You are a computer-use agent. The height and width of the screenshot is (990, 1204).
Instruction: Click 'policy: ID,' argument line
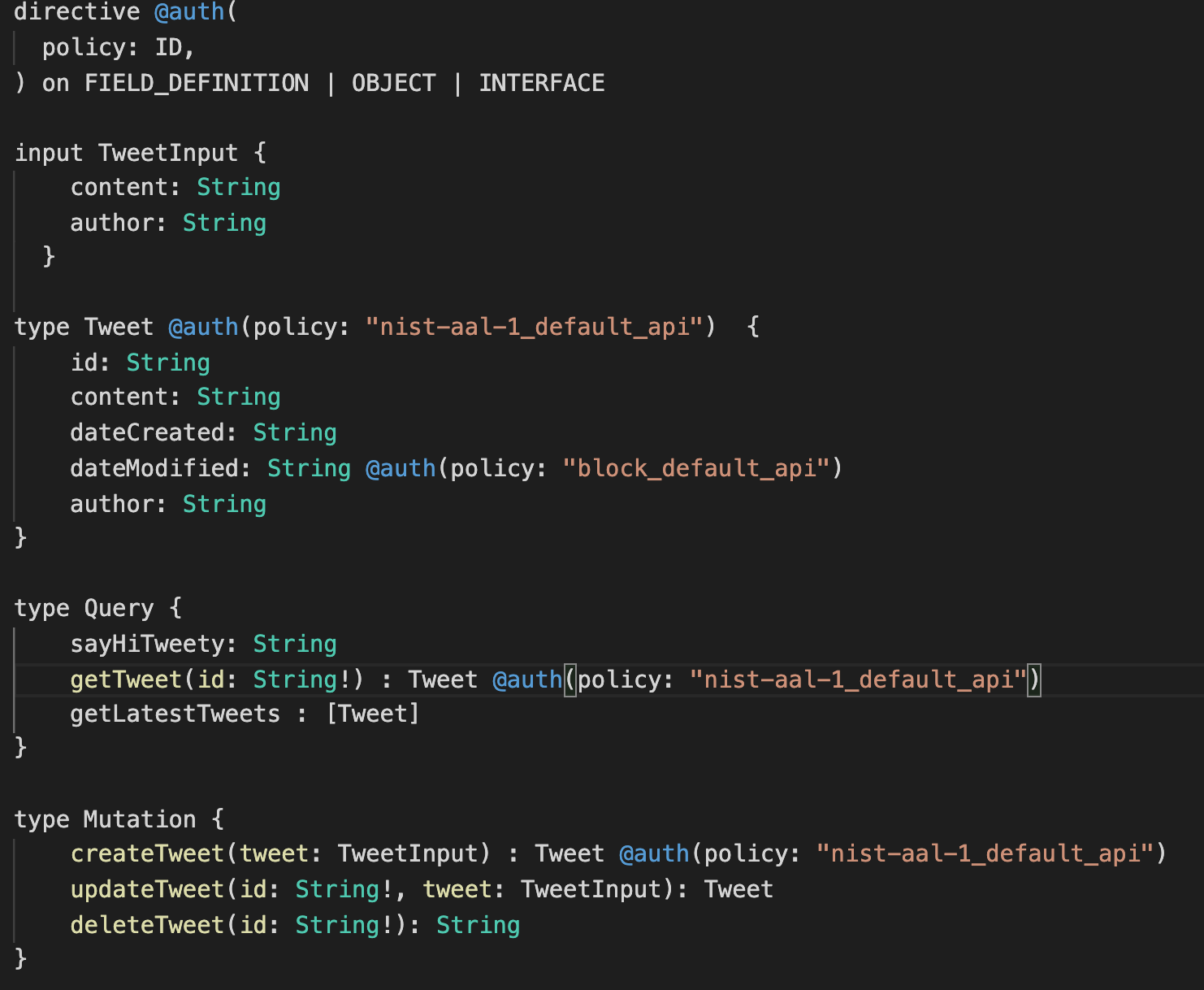(119, 48)
